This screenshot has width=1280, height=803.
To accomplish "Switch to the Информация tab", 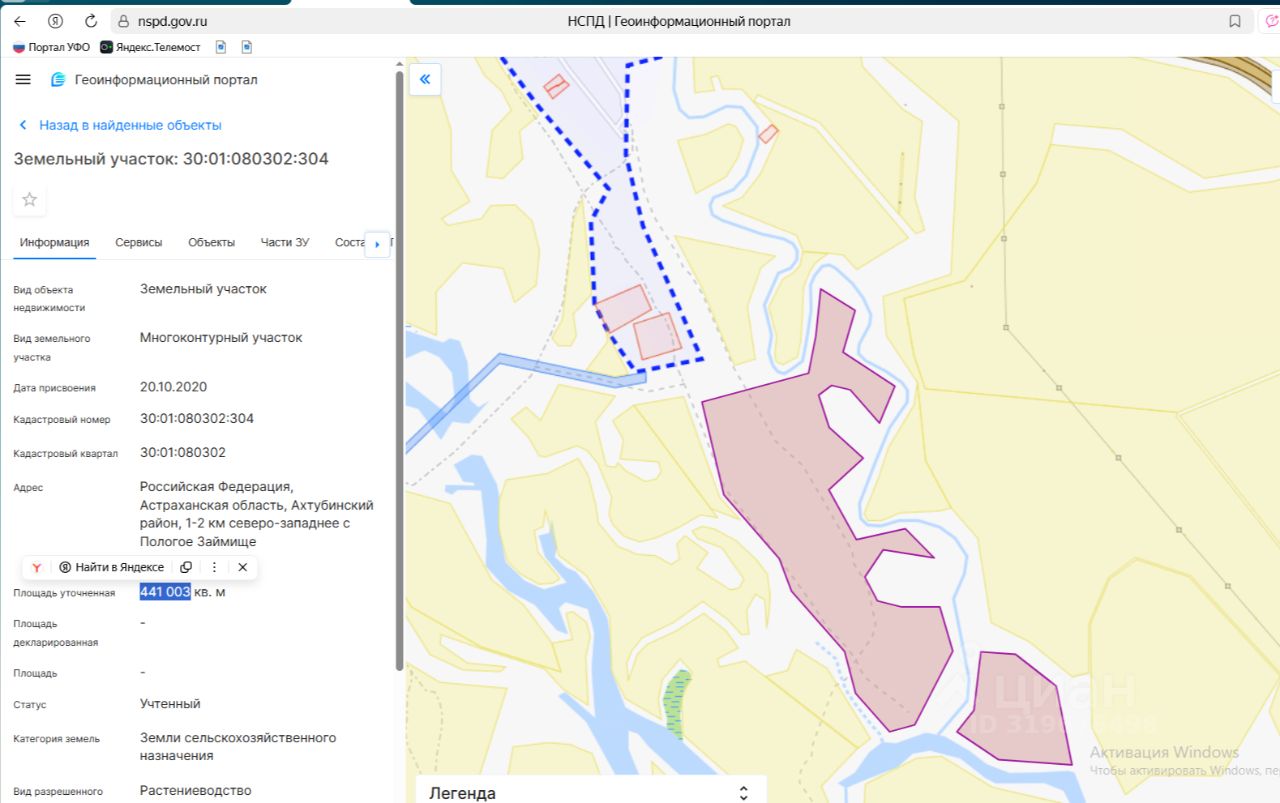I will pos(54,242).
